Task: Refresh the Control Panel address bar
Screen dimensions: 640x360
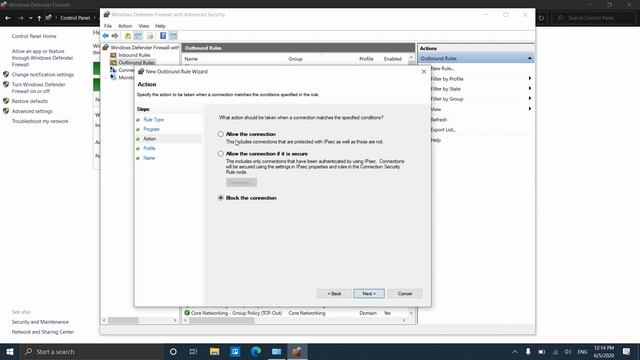Action: (x=541, y=18)
